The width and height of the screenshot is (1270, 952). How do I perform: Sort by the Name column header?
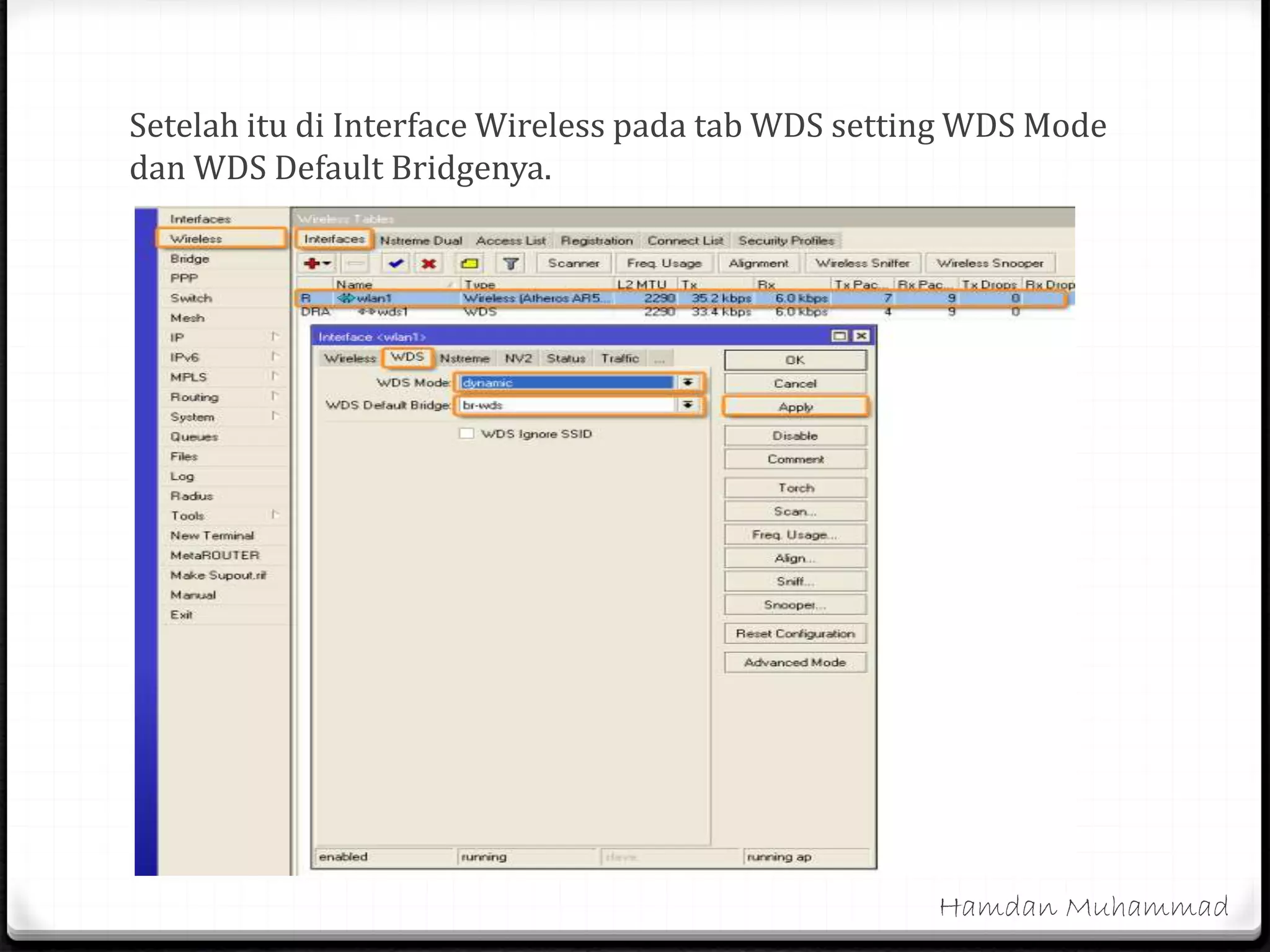pos(397,284)
